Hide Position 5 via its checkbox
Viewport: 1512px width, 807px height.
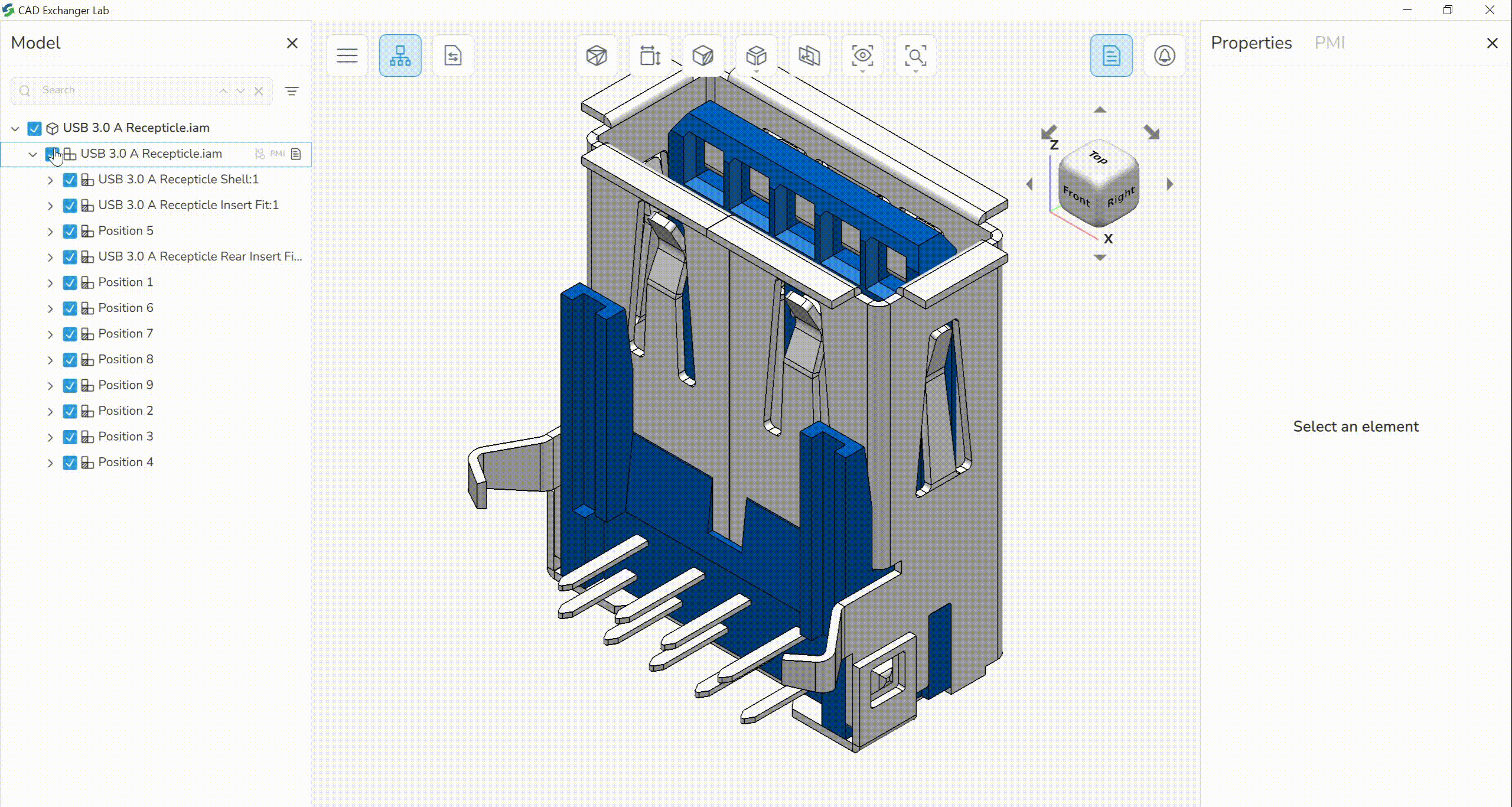pos(70,231)
